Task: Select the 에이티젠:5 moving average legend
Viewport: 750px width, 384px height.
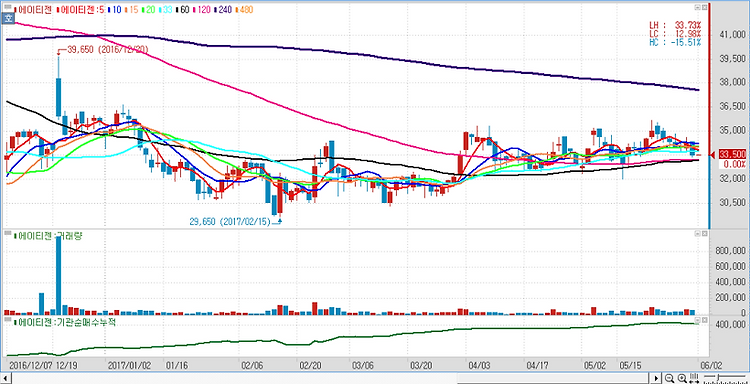Action: 80,10
